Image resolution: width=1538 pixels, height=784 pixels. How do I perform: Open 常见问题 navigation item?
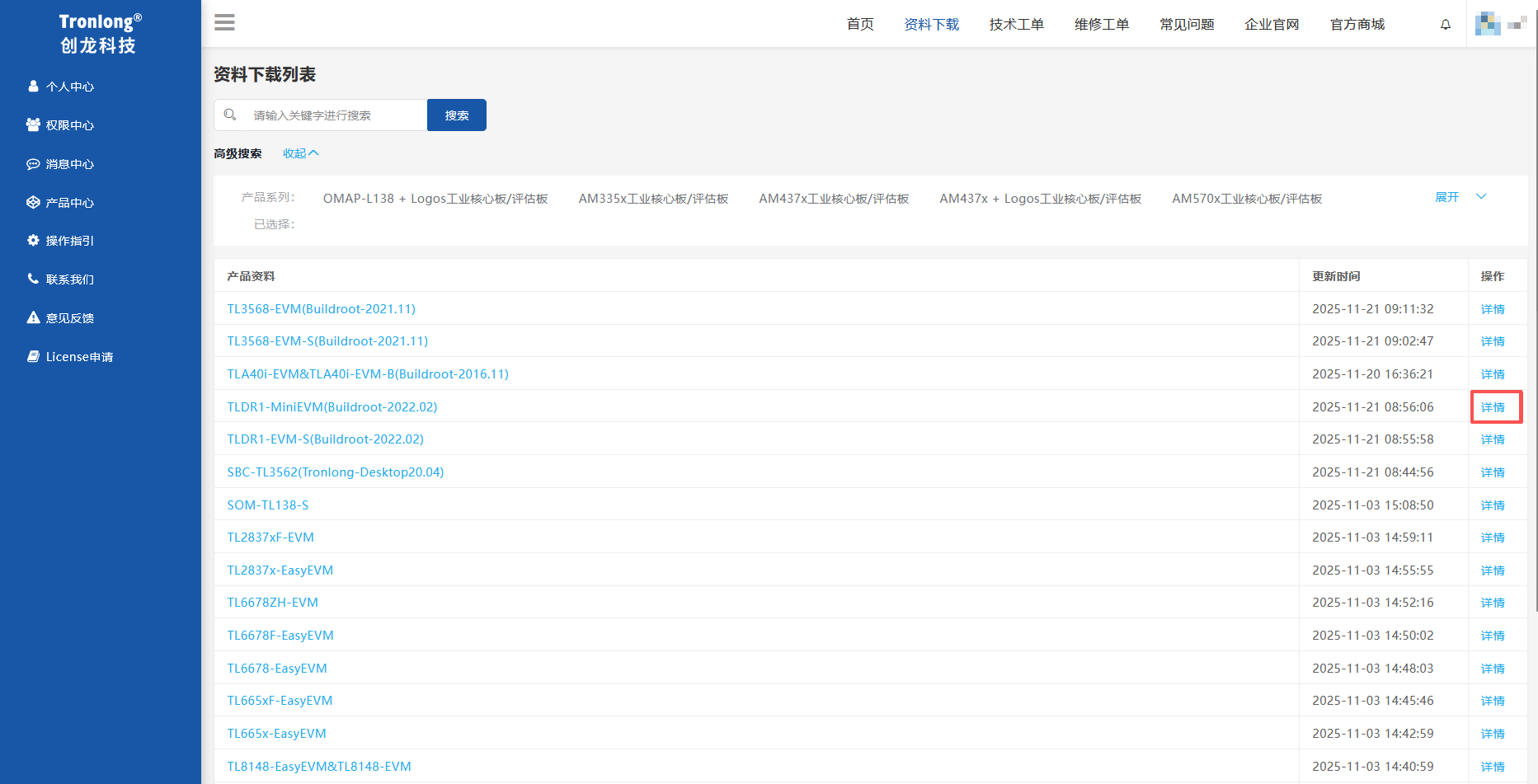point(1187,24)
